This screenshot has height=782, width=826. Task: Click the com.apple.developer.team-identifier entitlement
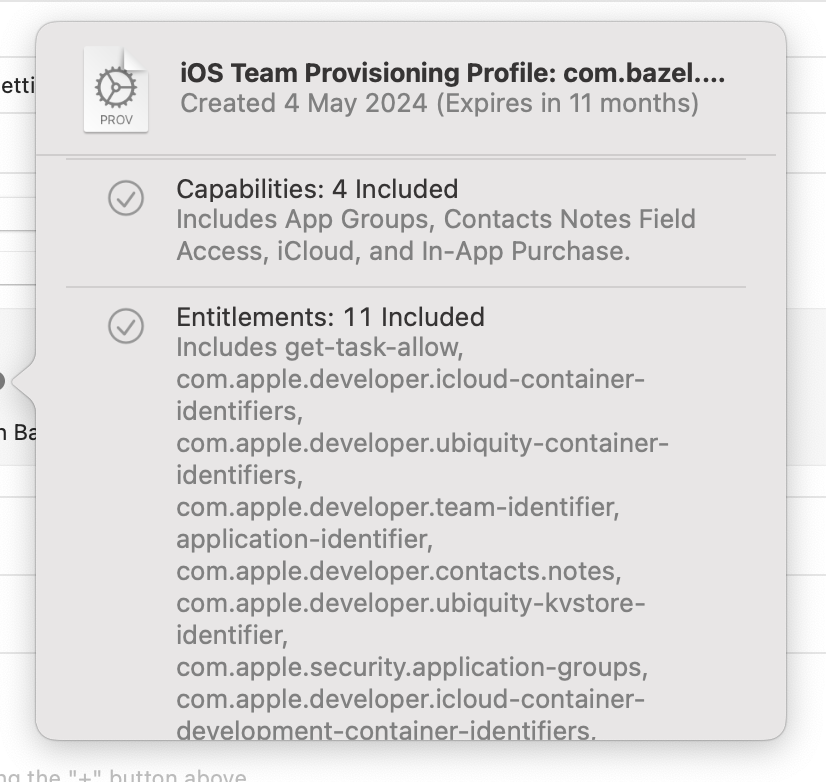pos(397,507)
